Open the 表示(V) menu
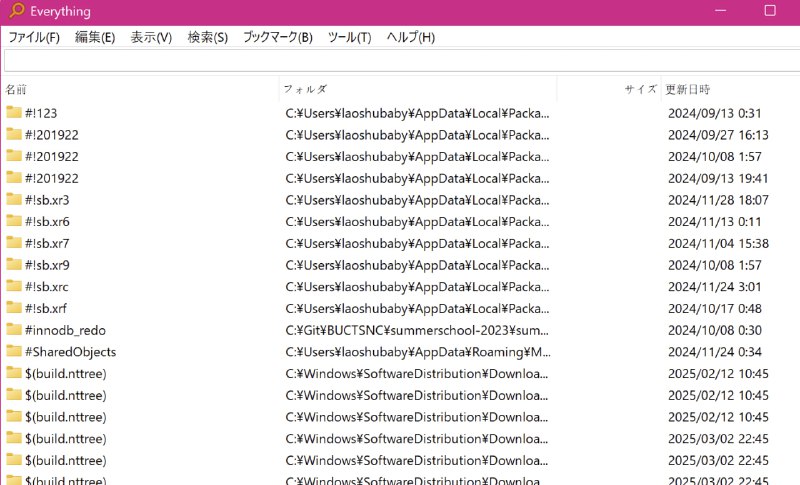800x485 pixels. 151,37
